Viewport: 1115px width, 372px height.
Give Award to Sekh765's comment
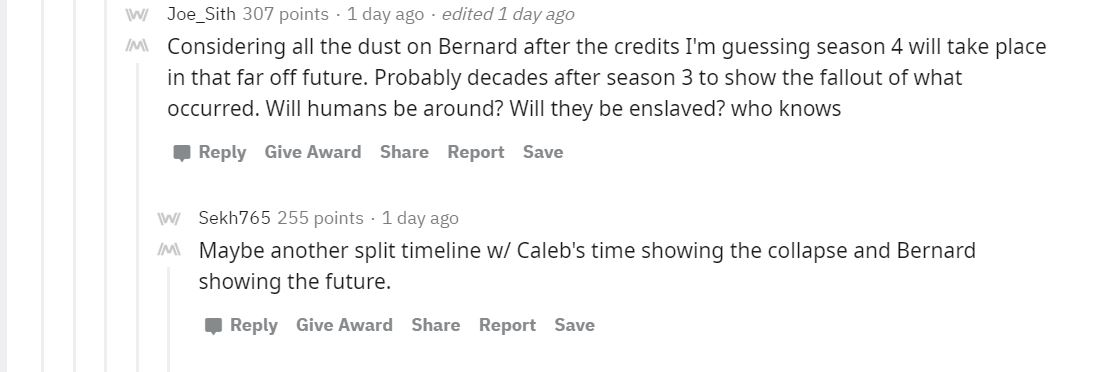(344, 325)
